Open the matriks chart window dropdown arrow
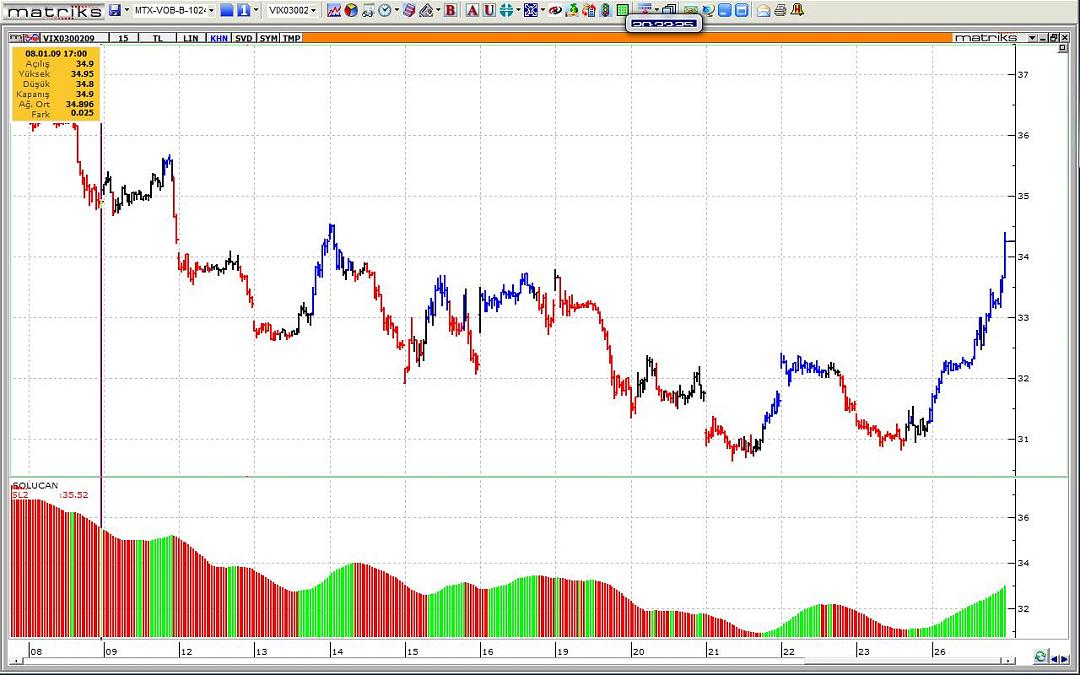Image resolution: width=1080 pixels, height=675 pixels. tap(1029, 38)
